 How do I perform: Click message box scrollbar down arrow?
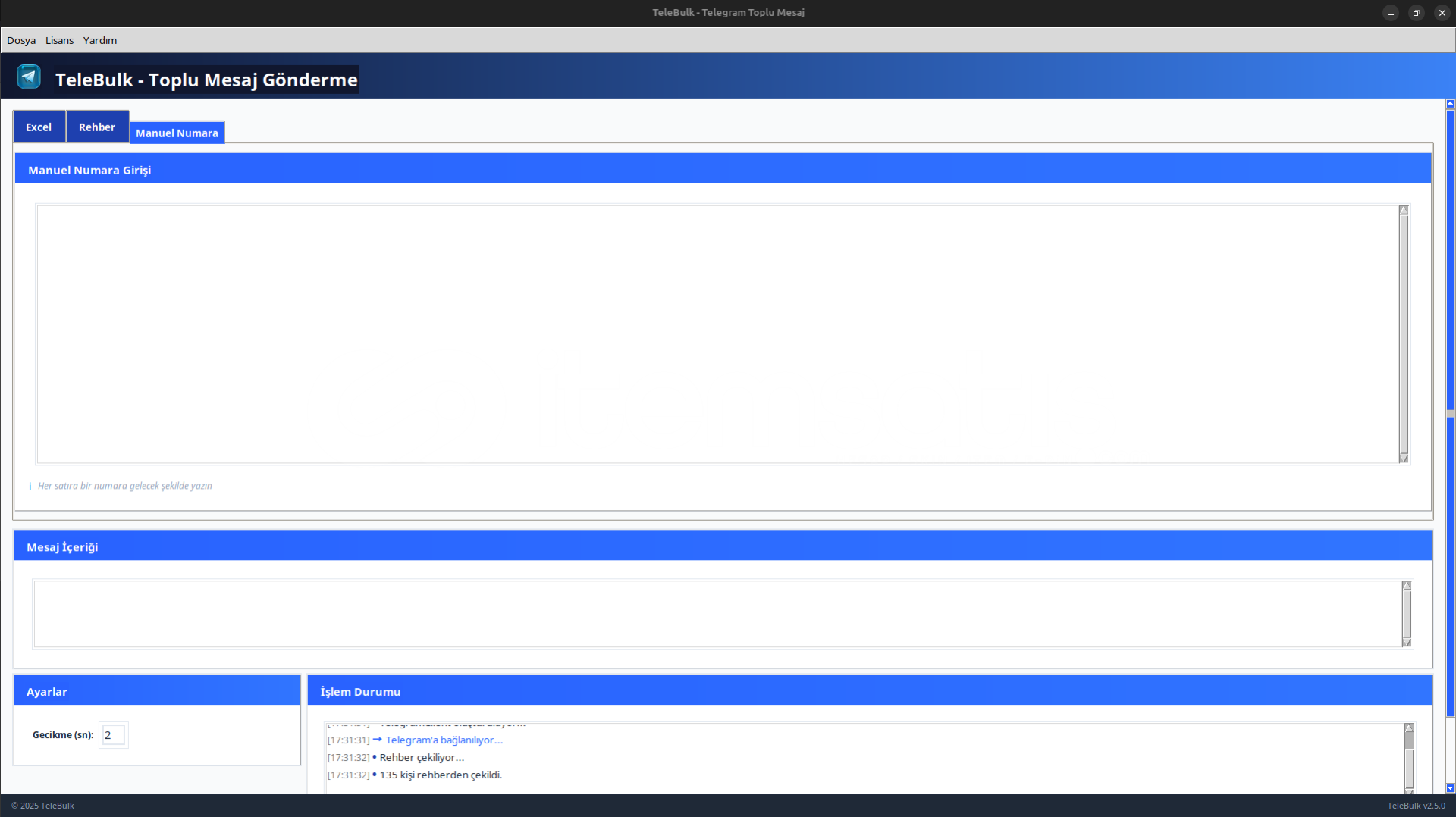[x=1407, y=642]
